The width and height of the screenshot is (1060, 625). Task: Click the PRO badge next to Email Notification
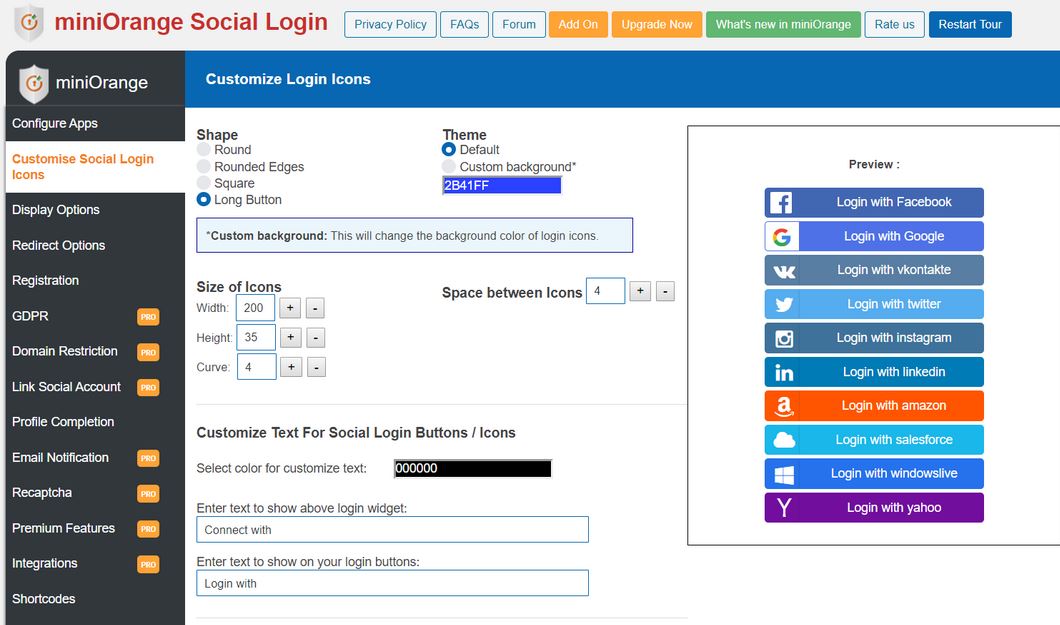pos(148,458)
